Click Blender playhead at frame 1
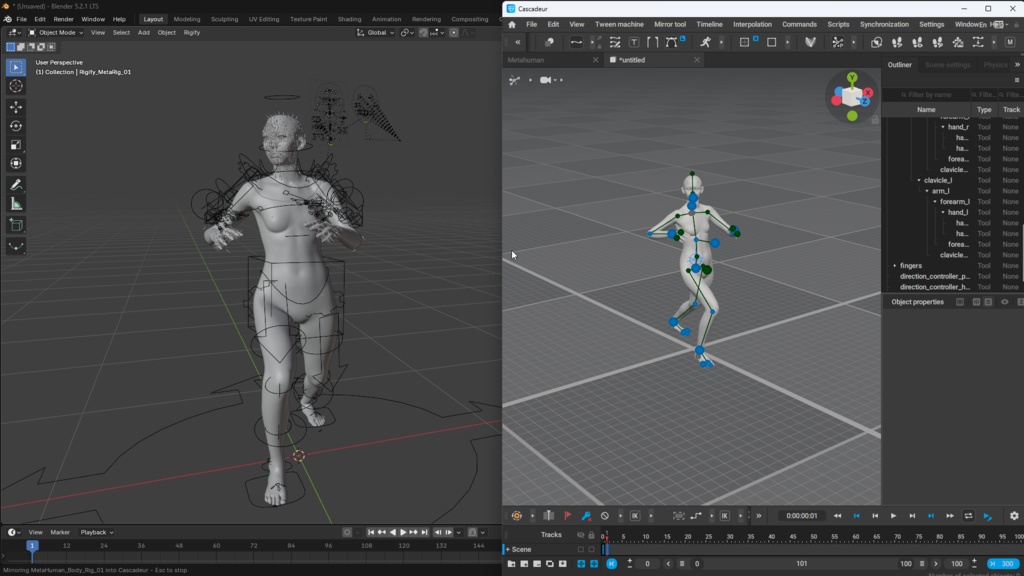The image size is (1024, 576). pos(31,545)
